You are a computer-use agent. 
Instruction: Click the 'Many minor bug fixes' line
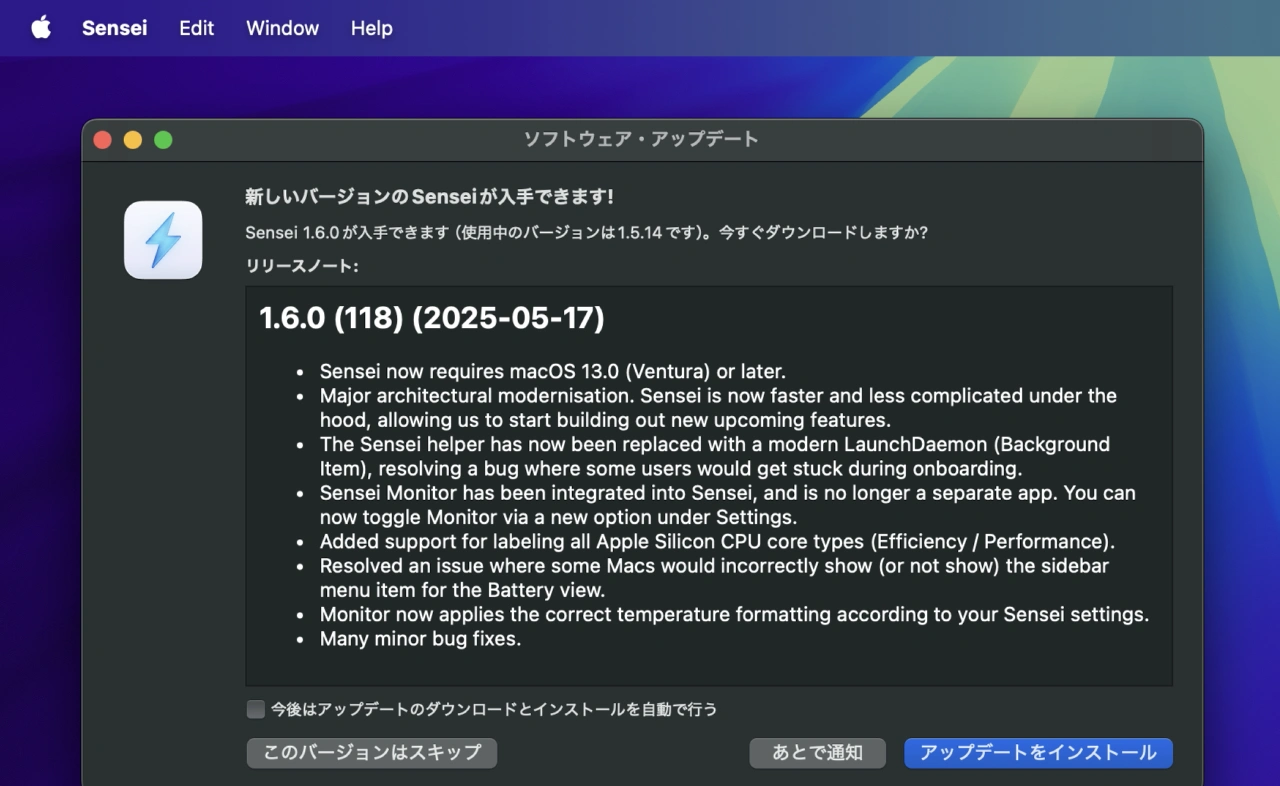click(420, 638)
